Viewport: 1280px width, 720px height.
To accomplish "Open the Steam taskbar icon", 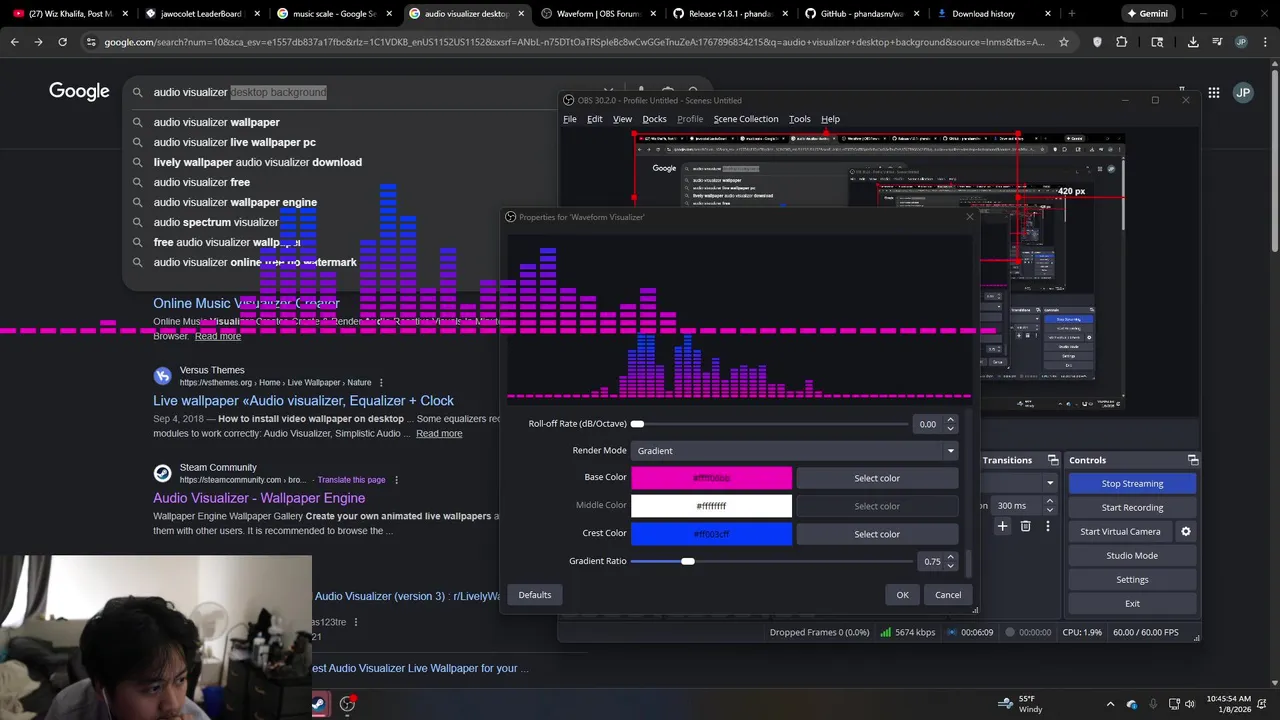I will [x=319, y=704].
